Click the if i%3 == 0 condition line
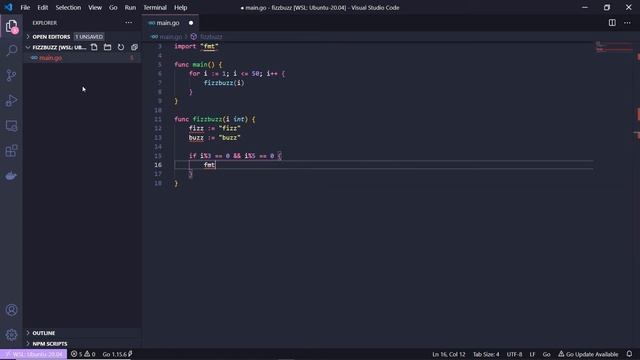 click(x=235, y=156)
